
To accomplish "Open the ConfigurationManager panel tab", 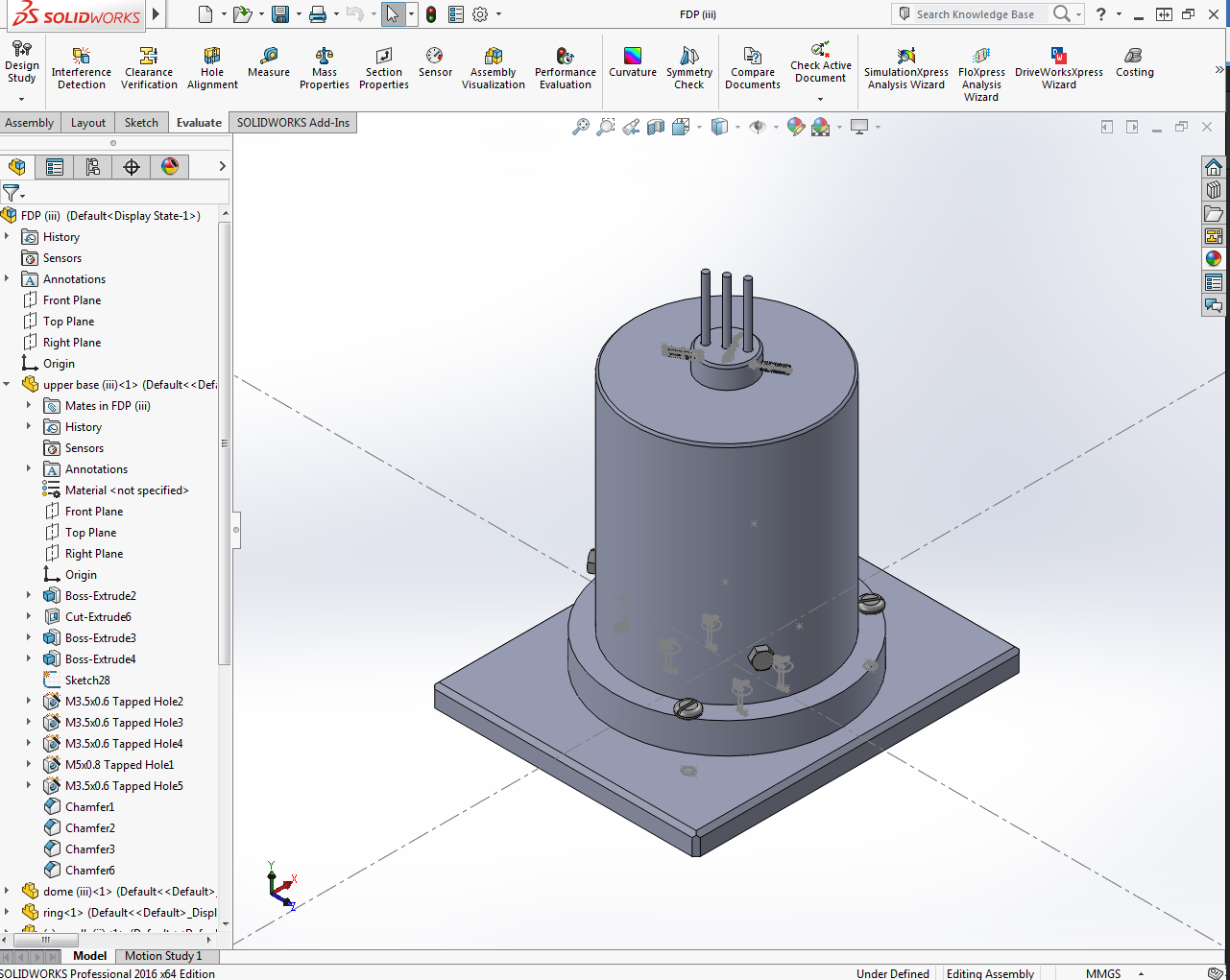I will click(93, 167).
